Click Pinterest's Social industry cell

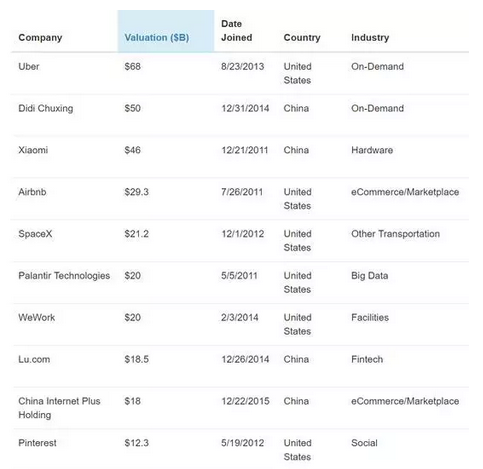(x=364, y=443)
